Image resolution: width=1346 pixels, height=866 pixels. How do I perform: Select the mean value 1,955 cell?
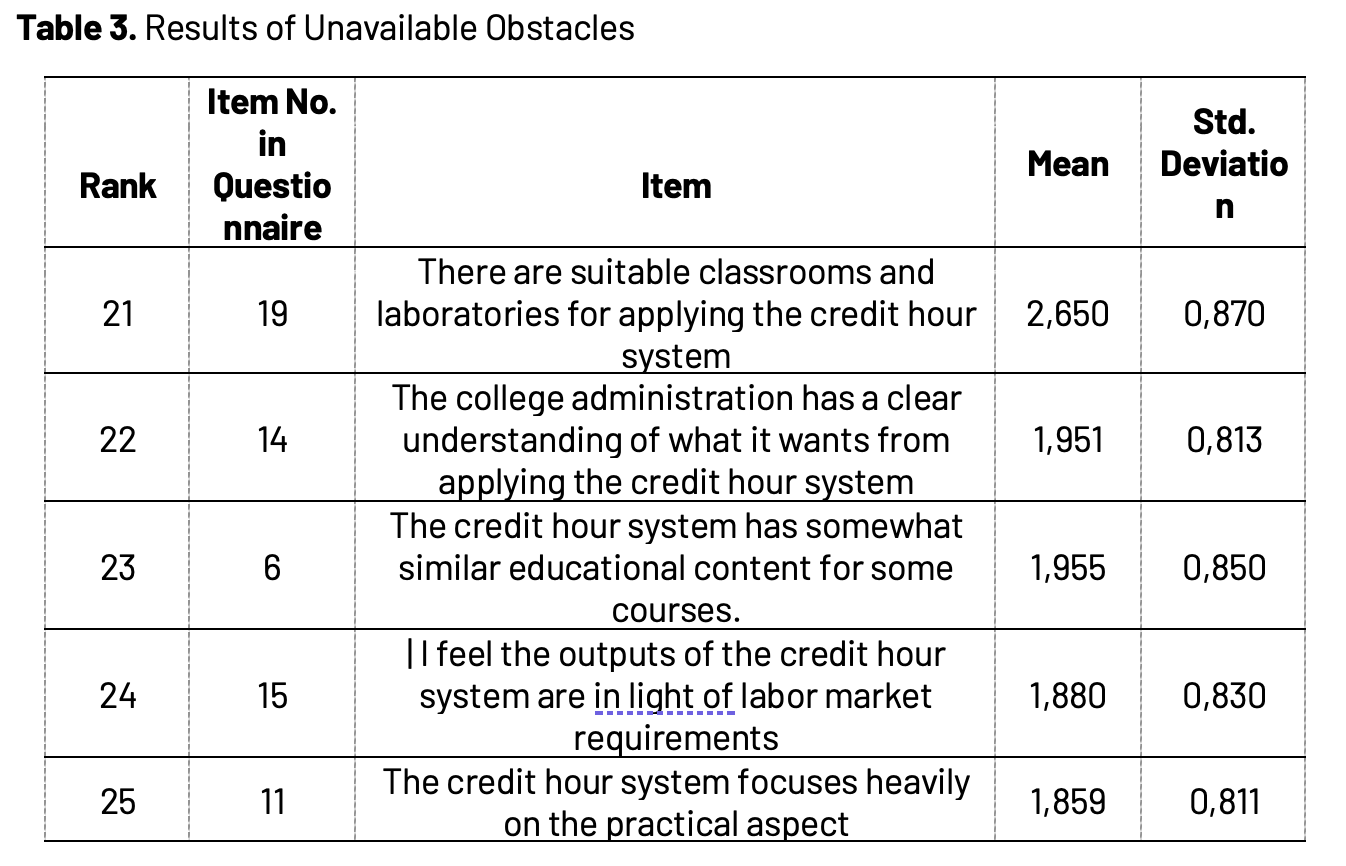pyautogui.click(x=1067, y=568)
